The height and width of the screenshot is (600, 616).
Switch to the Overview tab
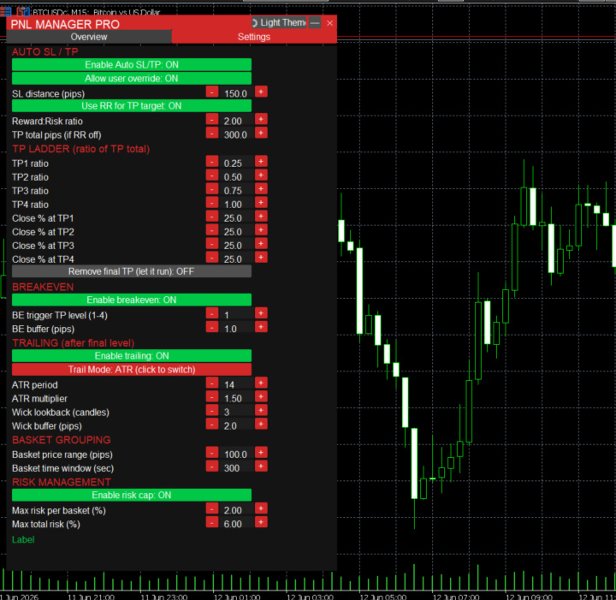pyautogui.click(x=89, y=37)
